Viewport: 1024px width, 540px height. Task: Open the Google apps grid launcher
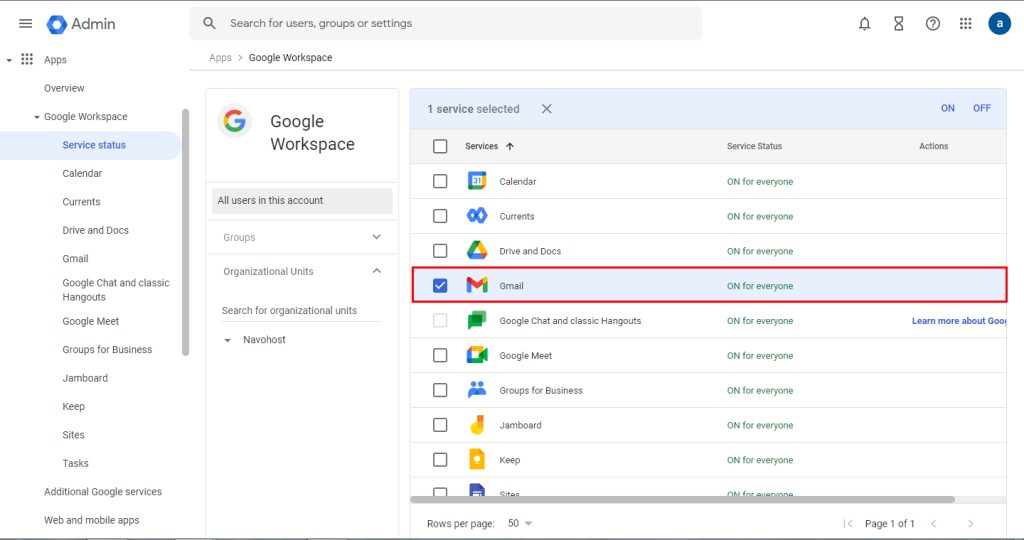(x=965, y=24)
